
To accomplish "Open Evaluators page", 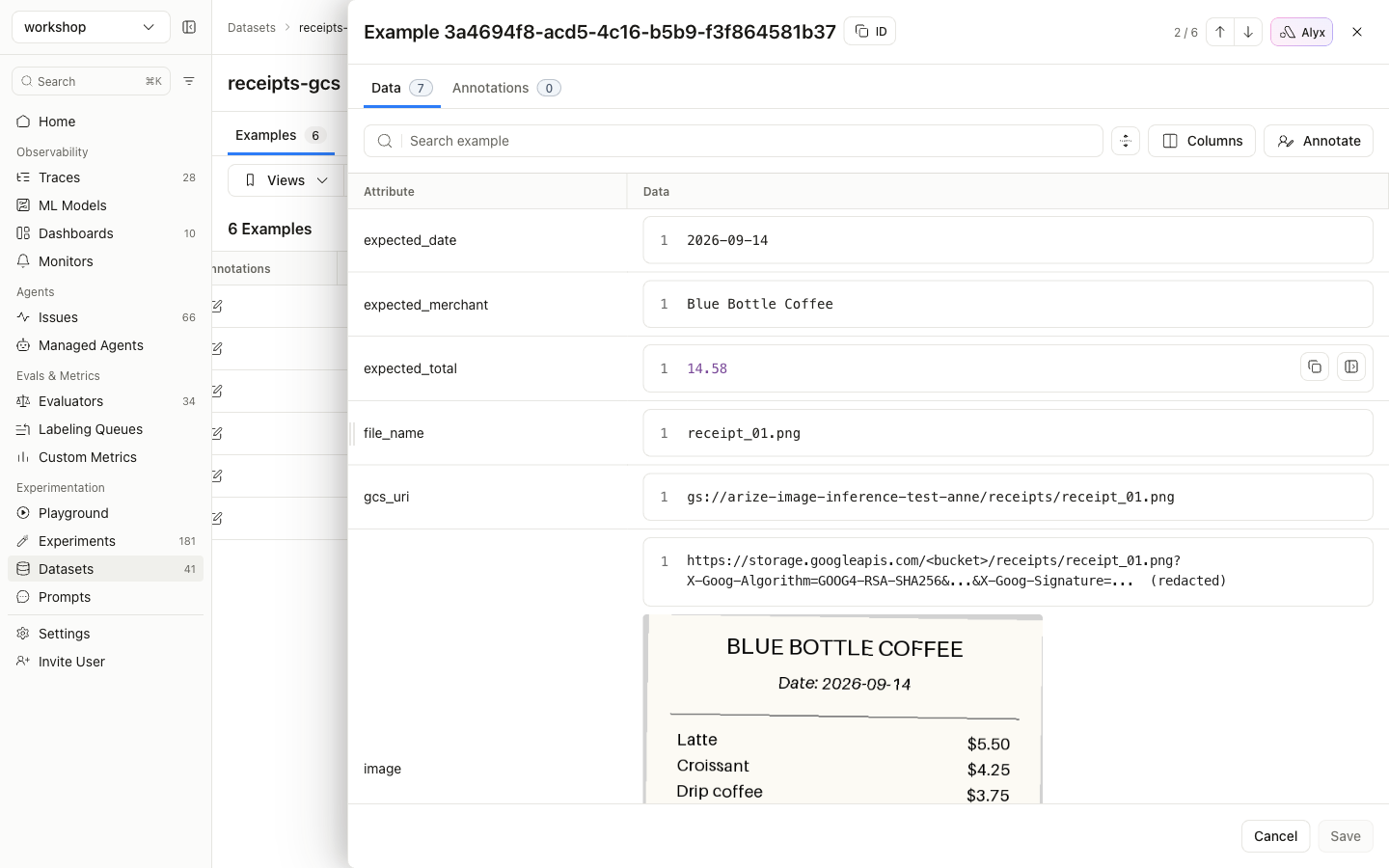I will coord(106,401).
